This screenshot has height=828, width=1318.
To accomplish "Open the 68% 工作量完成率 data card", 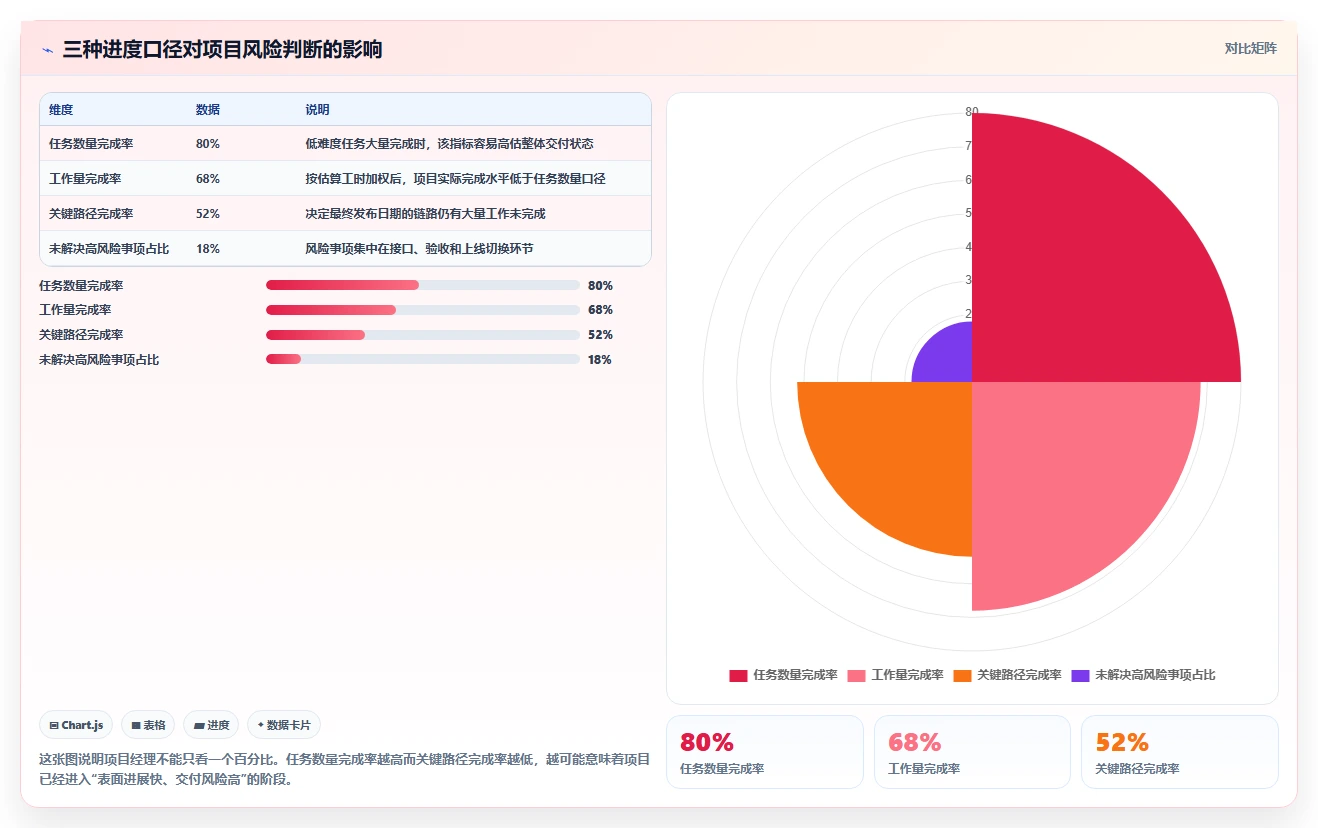I will point(972,752).
